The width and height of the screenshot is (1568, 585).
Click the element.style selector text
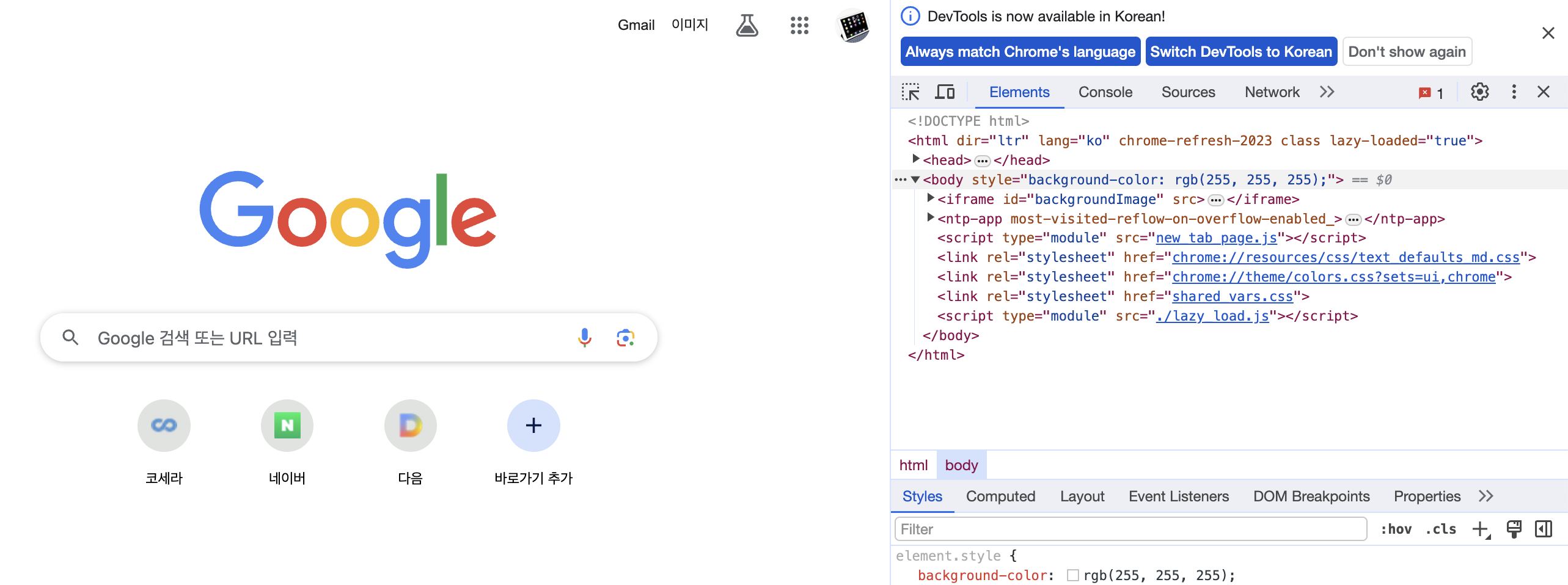(x=948, y=556)
